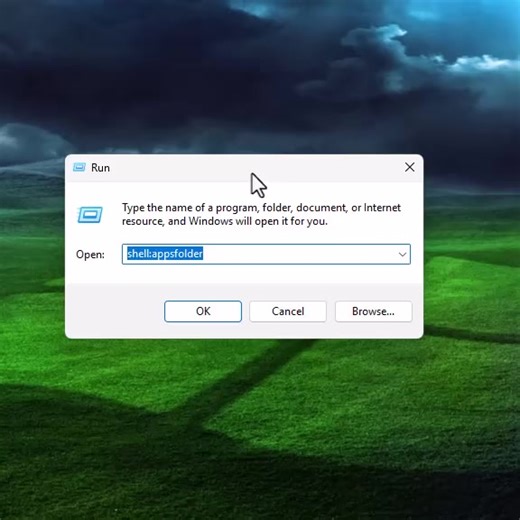The height and width of the screenshot is (520, 520).
Task: Click the Cancel button
Action: pos(288,311)
